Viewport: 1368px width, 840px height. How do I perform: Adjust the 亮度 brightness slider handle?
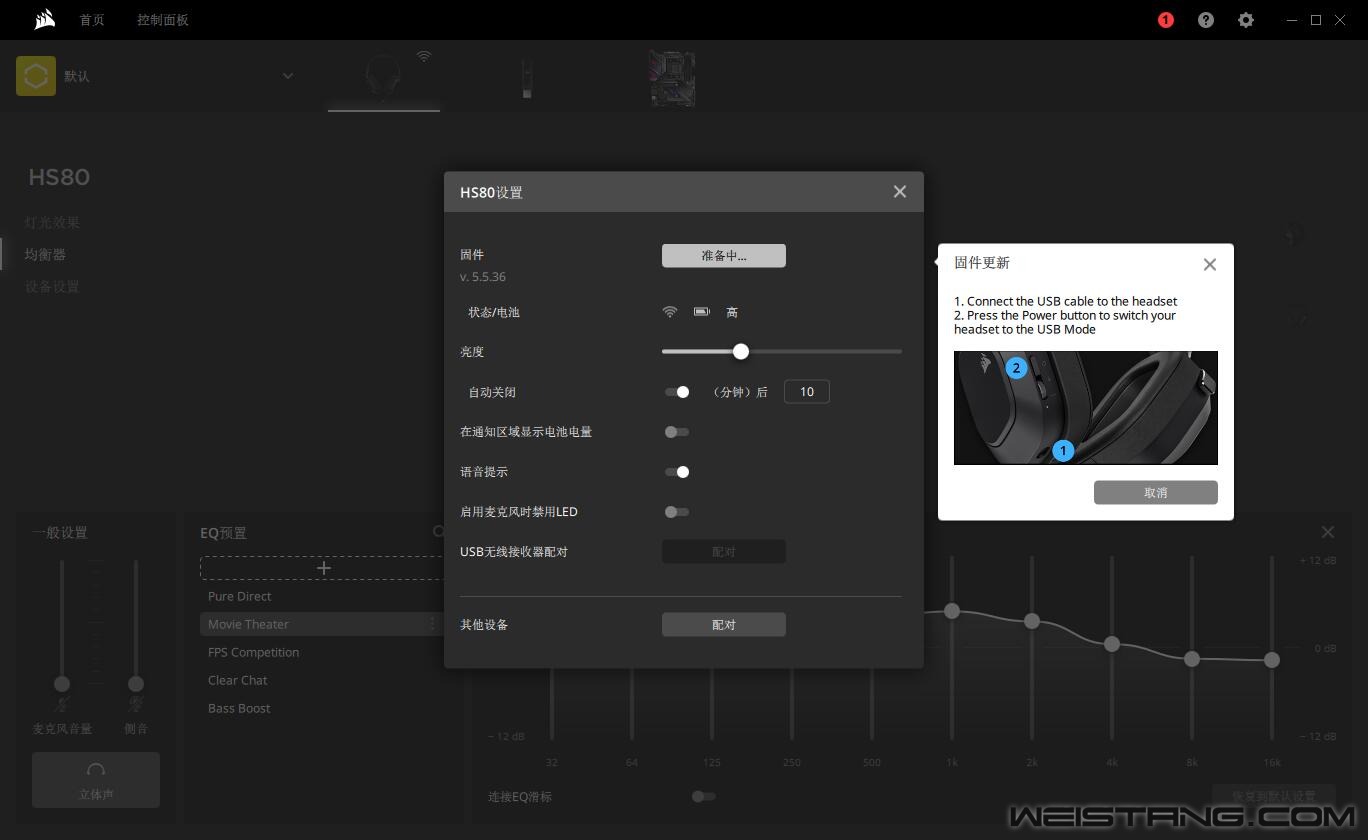pyautogui.click(x=741, y=352)
